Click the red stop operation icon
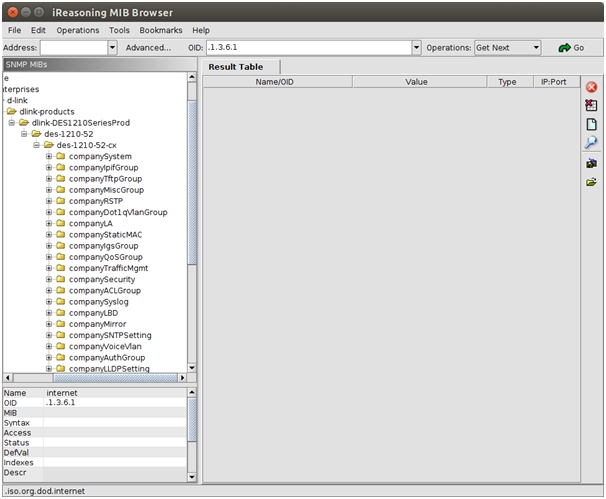 click(x=591, y=88)
